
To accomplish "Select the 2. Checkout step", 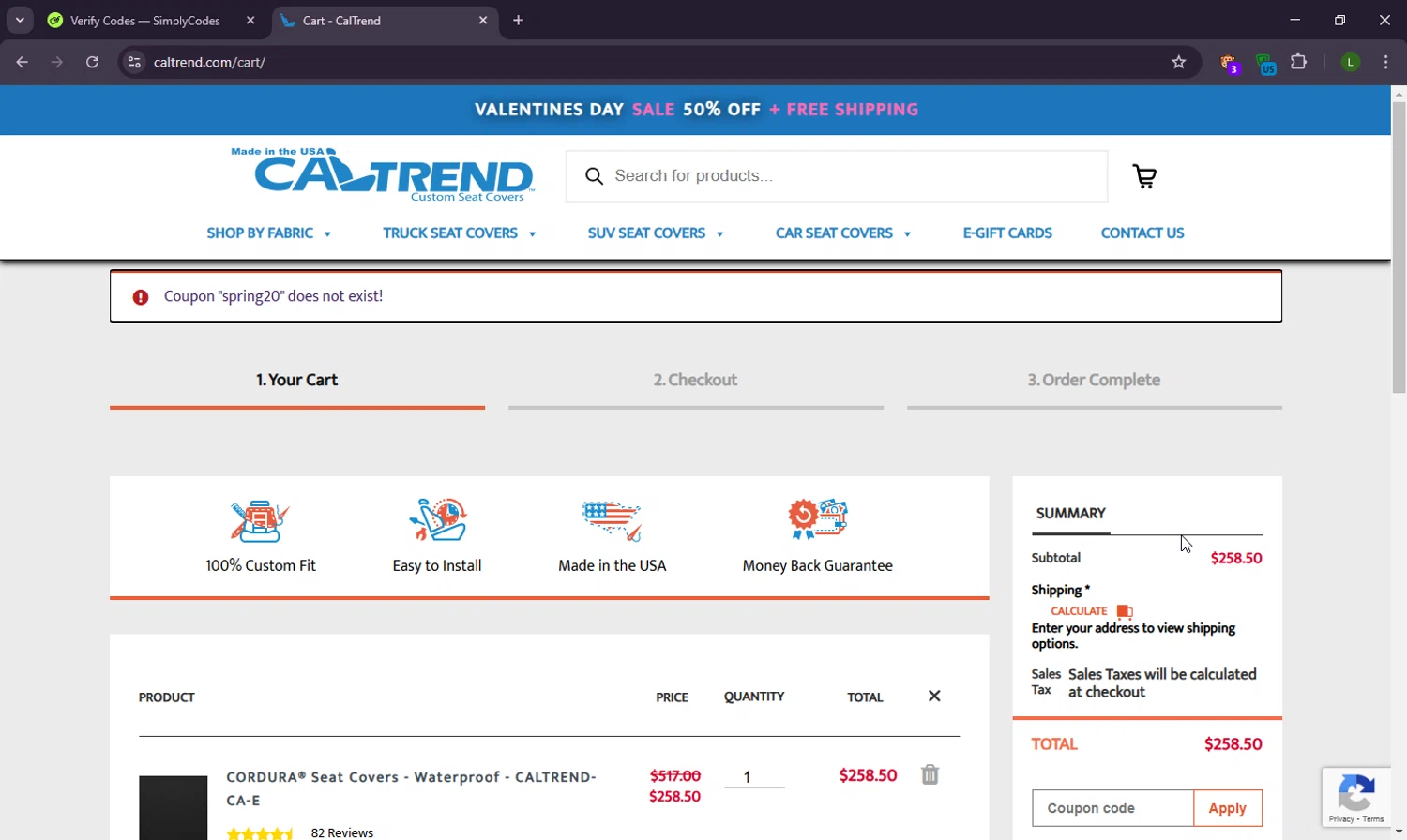I will click(x=696, y=380).
